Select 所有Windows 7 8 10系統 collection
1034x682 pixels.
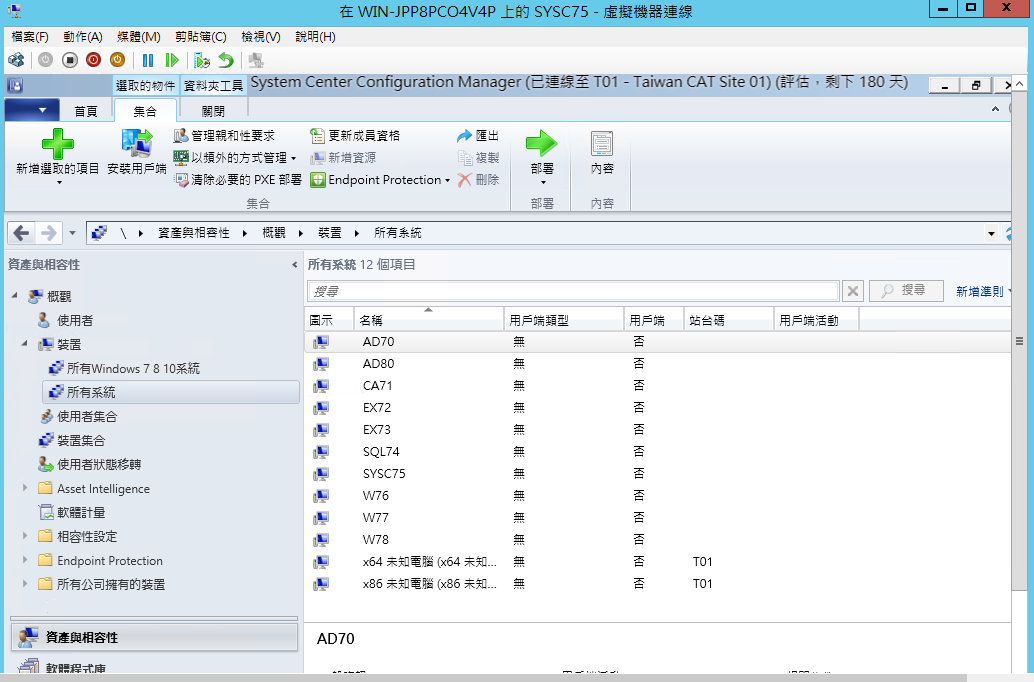click(x=133, y=368)
